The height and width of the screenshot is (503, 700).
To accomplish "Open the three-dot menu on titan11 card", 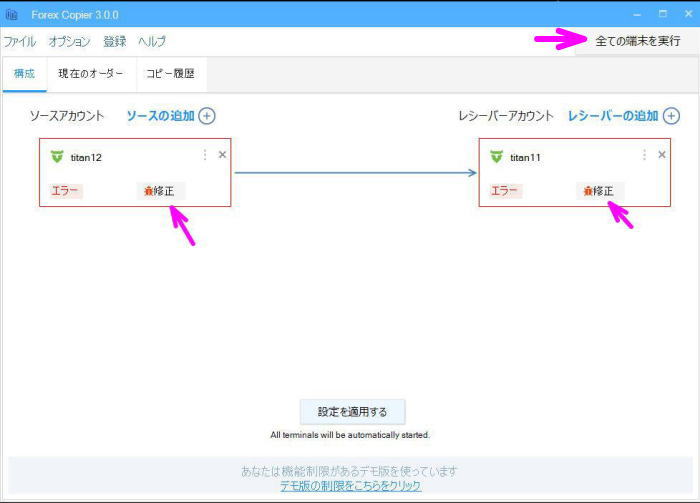I will [x=644, y=155].
